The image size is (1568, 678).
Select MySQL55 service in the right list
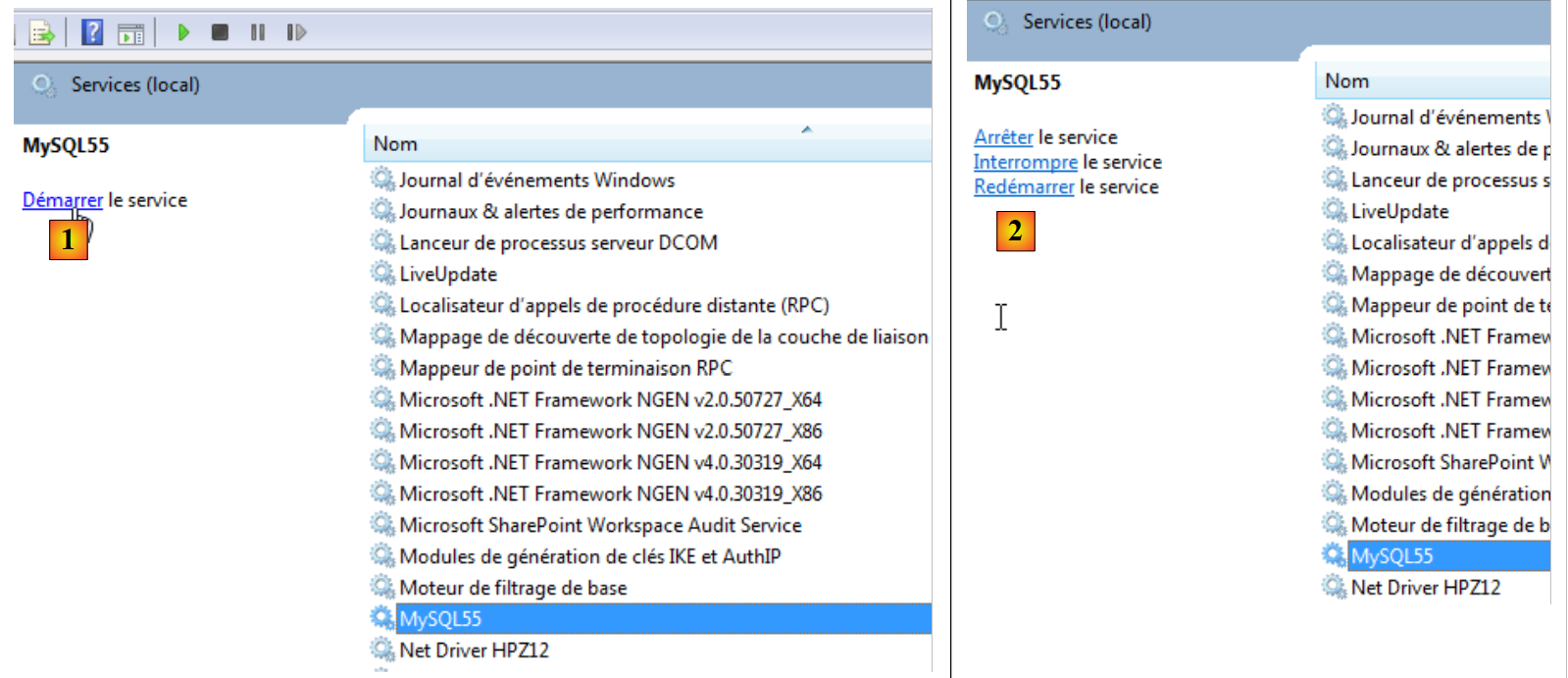[1391, 556]
